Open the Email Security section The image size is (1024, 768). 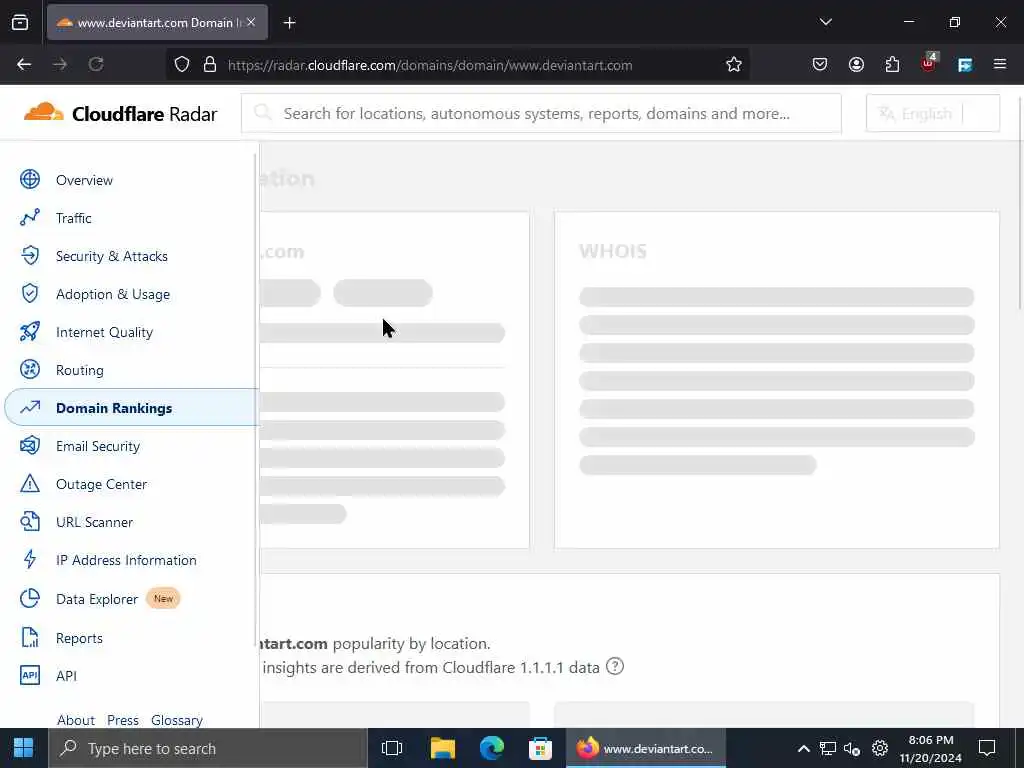click(x=98, y=446)
